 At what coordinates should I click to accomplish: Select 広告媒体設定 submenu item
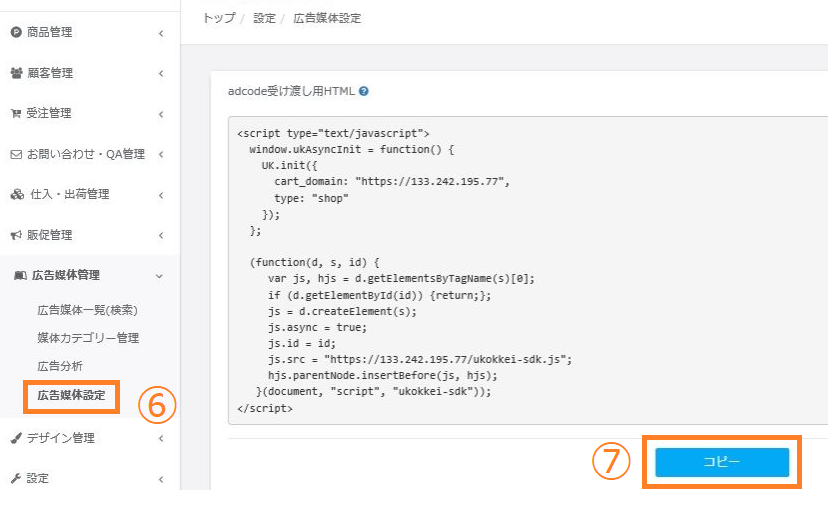coord(71,395)
